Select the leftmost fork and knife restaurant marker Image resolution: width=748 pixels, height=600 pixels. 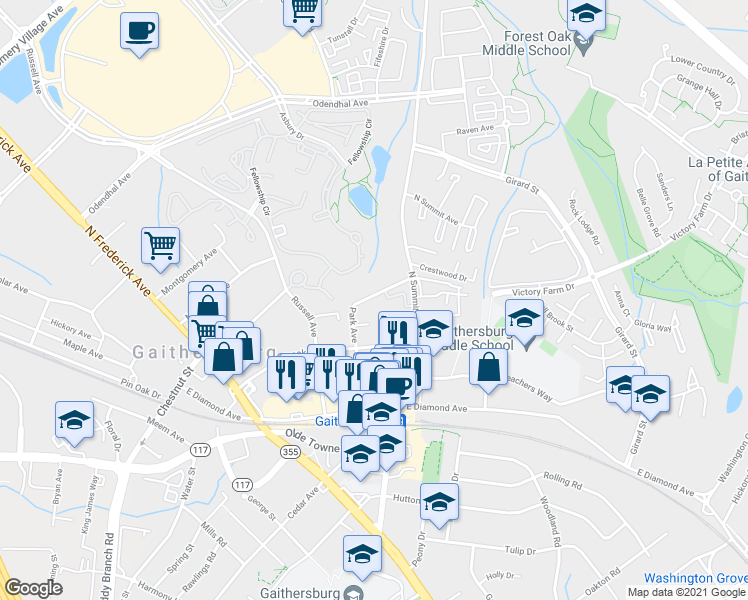click(287, 377)
